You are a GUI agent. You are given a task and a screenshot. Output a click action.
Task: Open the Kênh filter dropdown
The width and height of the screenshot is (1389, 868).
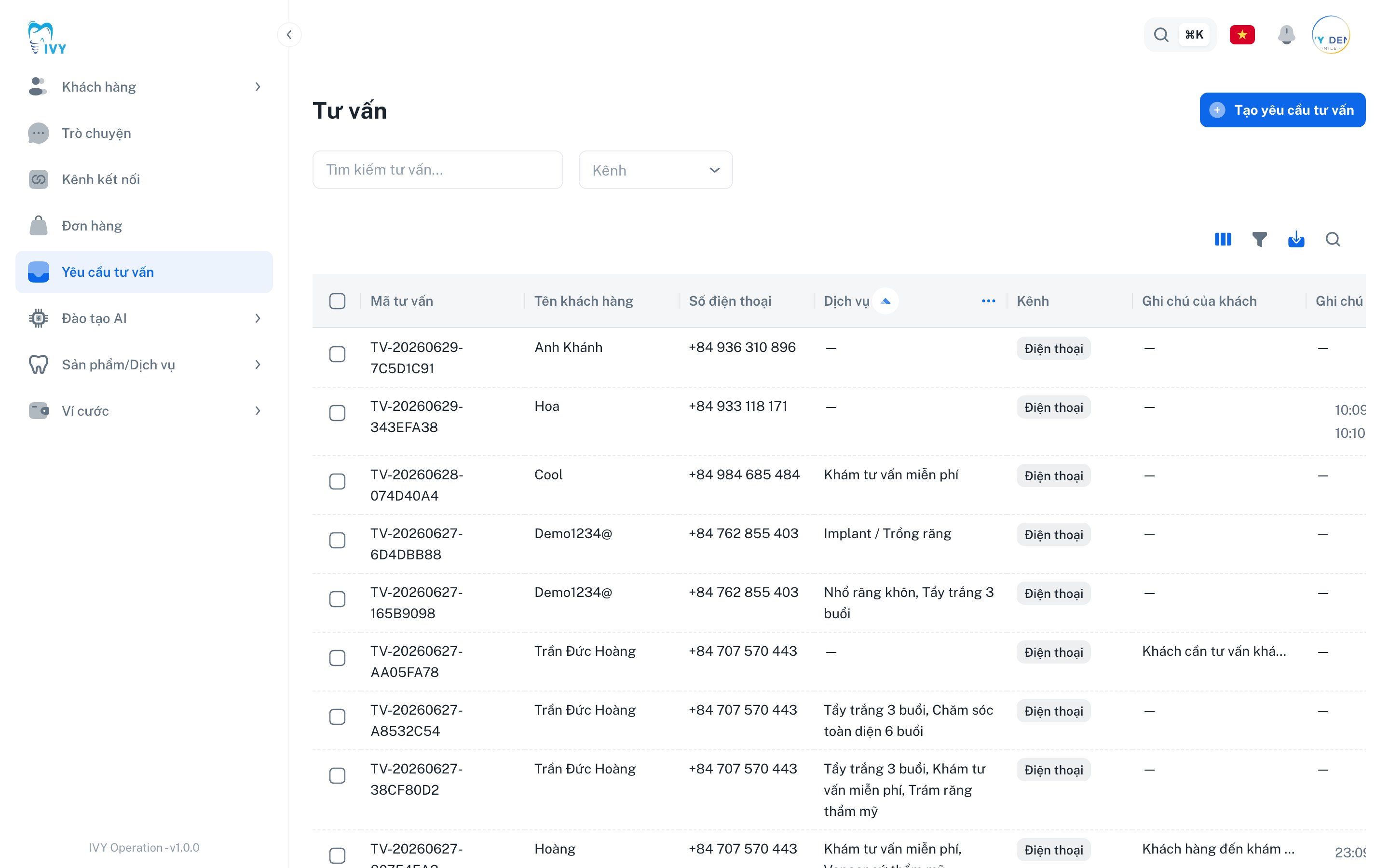[x=655, y=170]
